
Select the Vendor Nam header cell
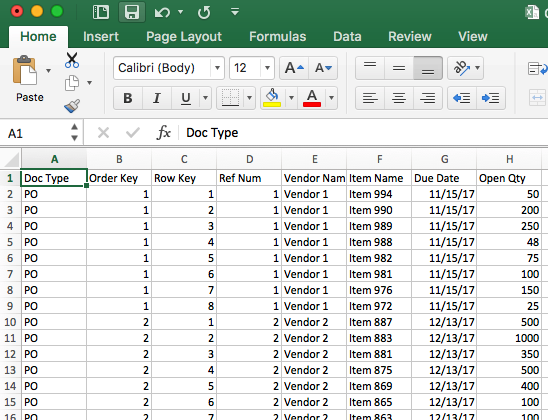314,178
